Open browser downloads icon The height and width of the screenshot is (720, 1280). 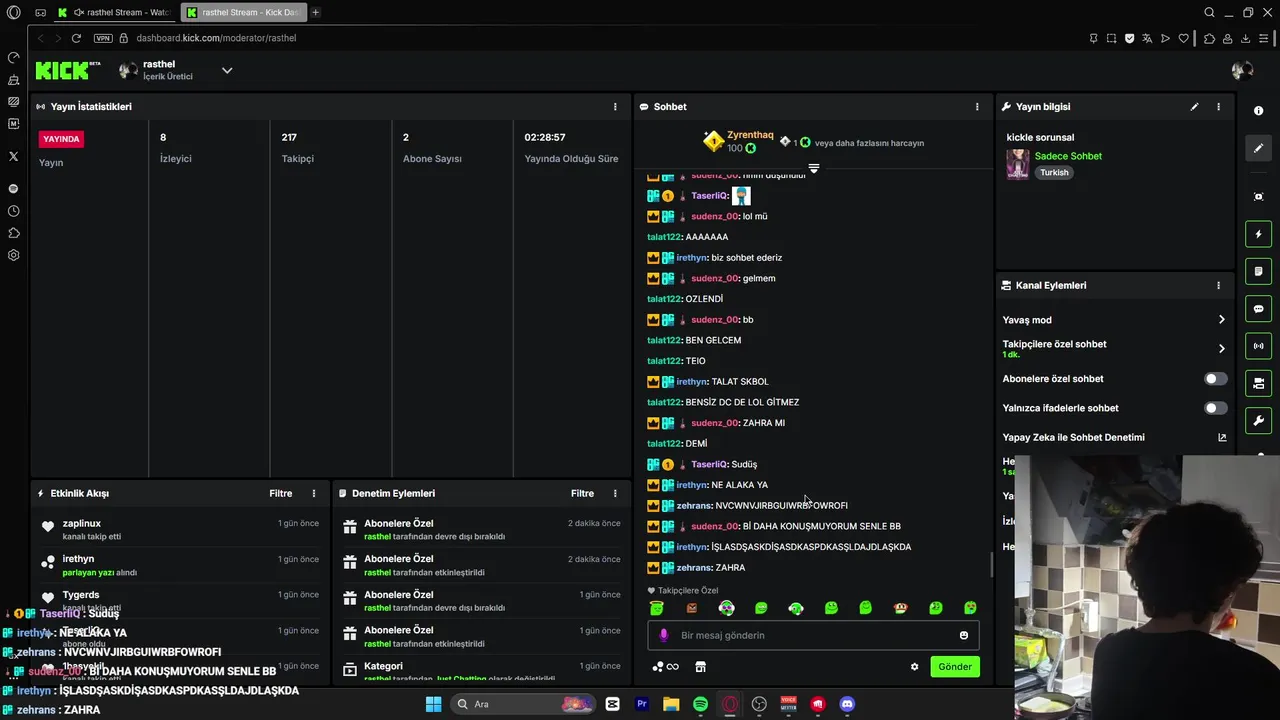click(1245, 38)
